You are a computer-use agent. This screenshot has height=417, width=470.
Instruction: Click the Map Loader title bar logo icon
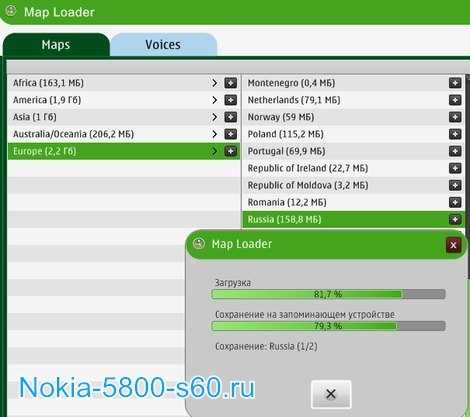(x=11, y=11)
